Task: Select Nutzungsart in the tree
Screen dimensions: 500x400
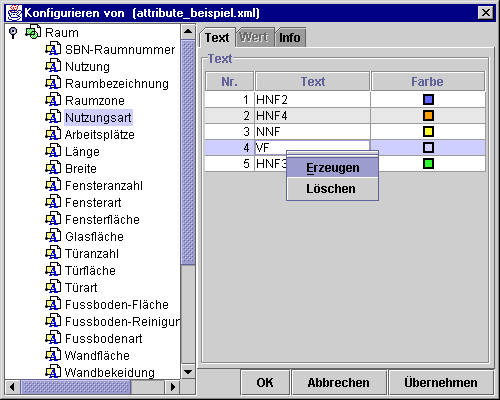Action: pos(98,117)
